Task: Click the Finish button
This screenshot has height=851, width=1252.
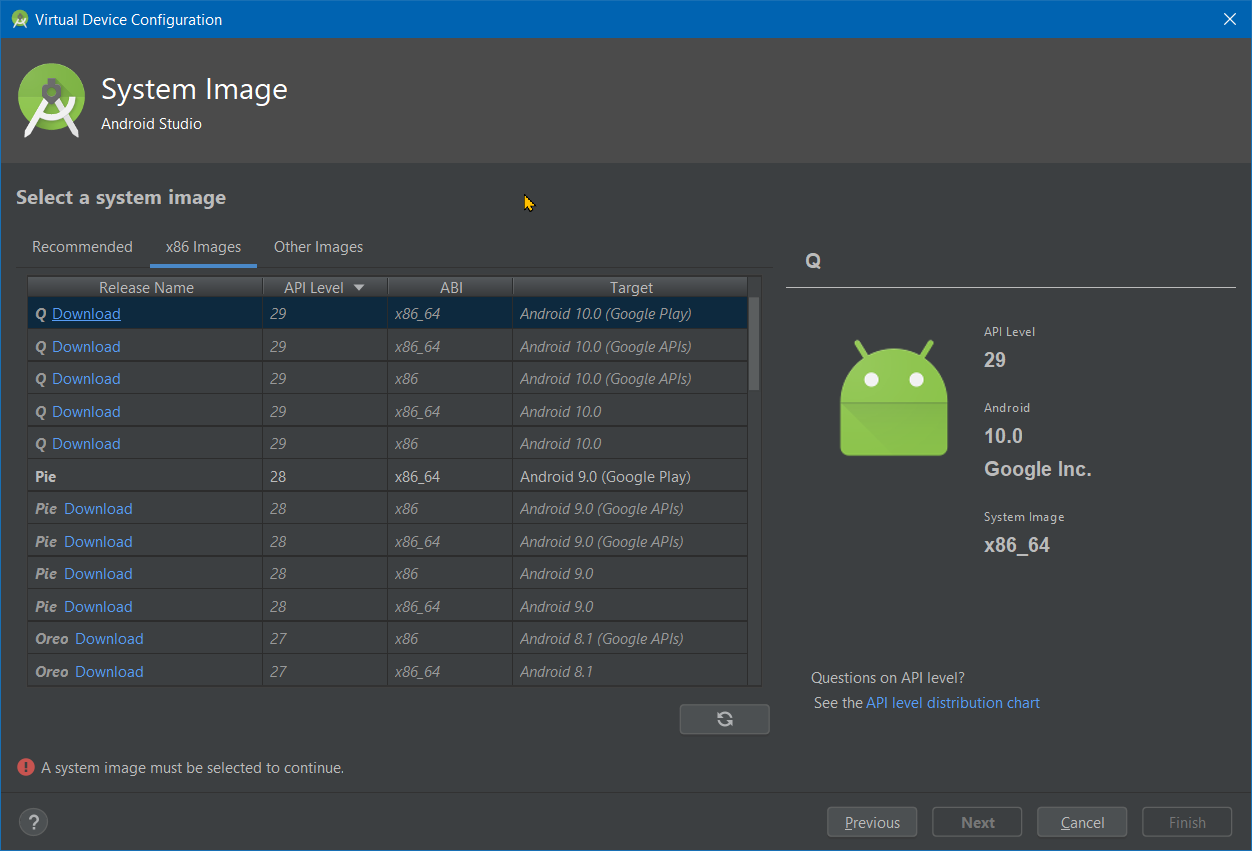Action: 1187,822
